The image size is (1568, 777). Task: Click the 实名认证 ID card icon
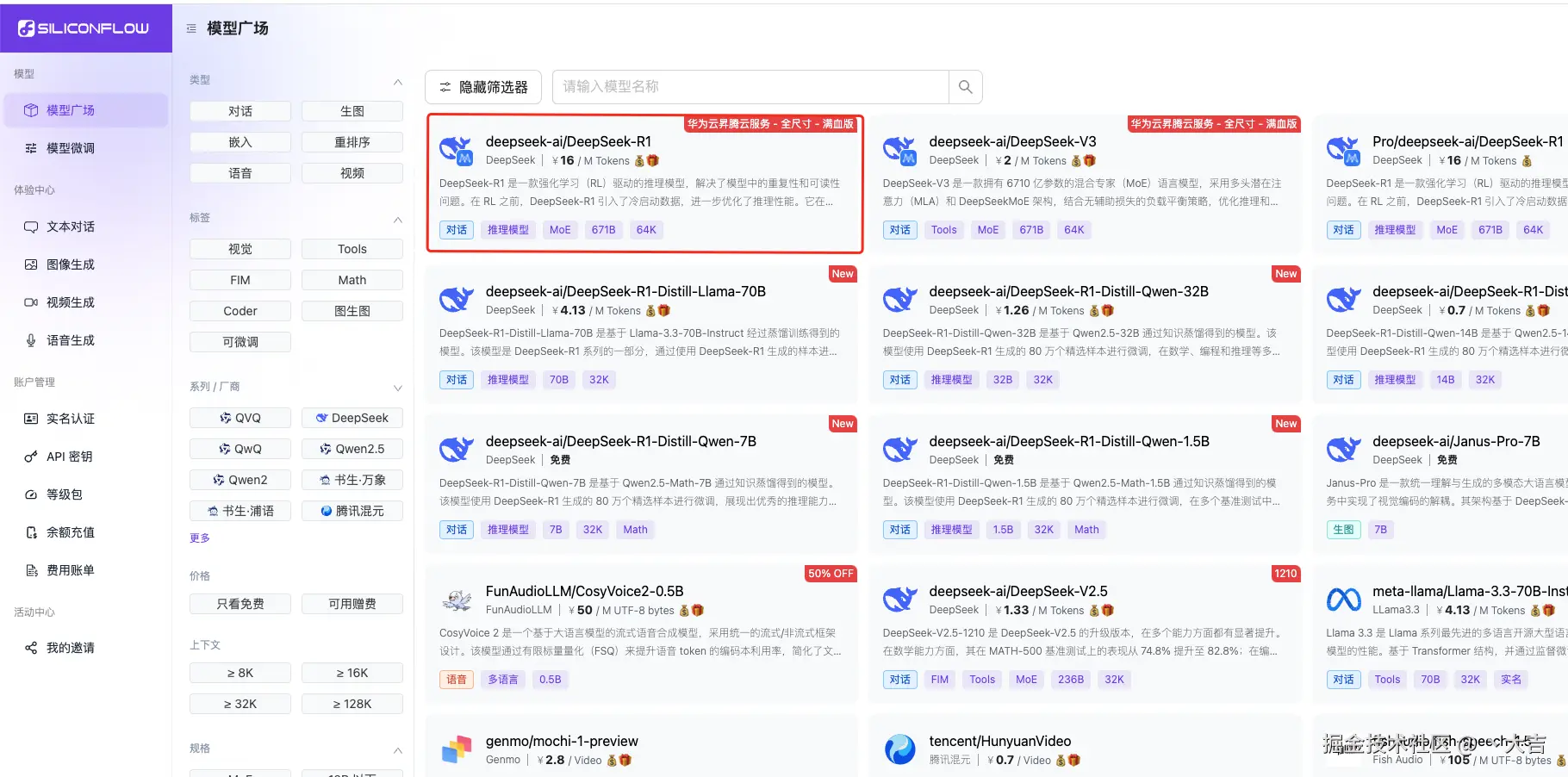pos(31,419)
